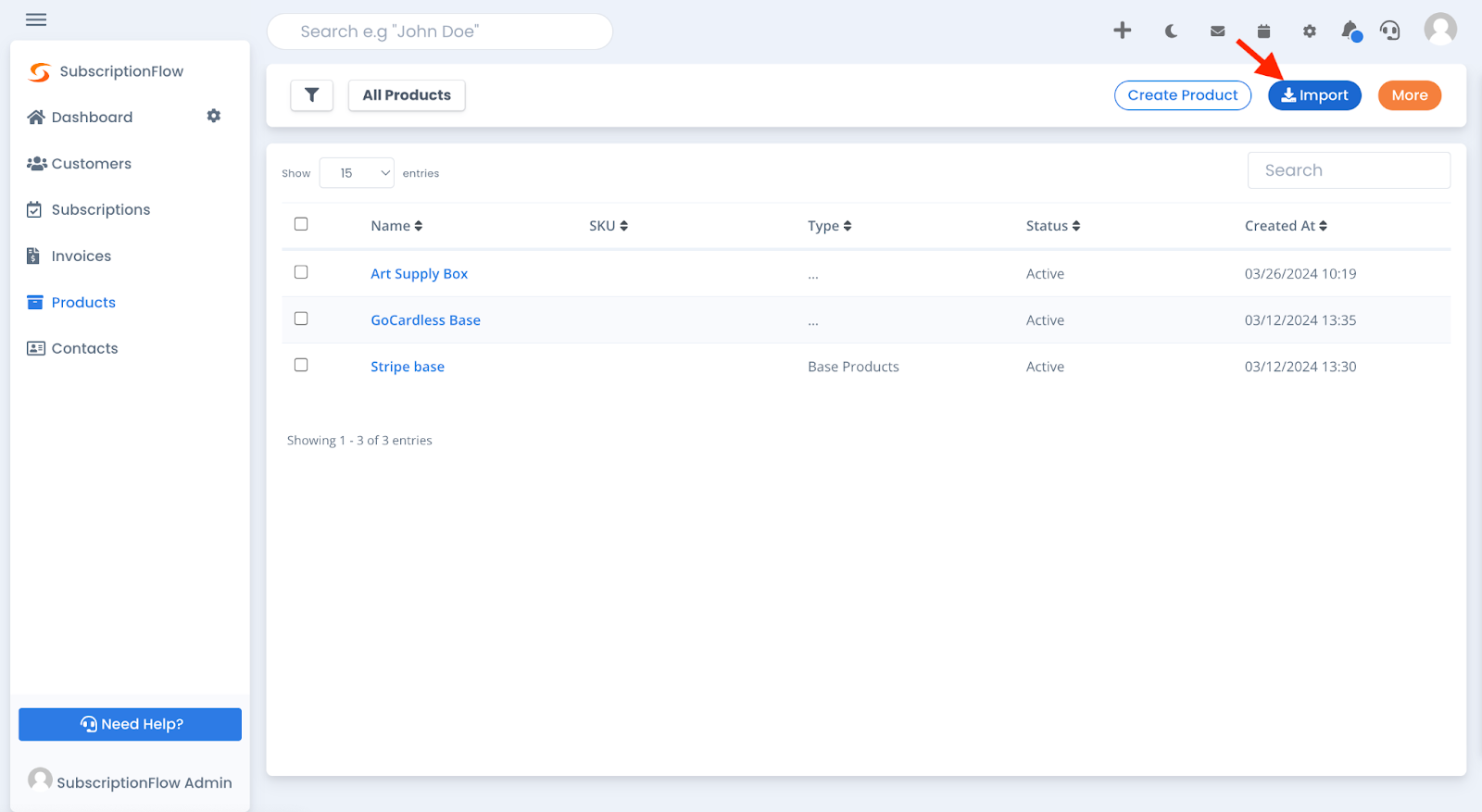Expand the More actions button
Screen dimensions: 1482x812
click(x=1410, y=95)
